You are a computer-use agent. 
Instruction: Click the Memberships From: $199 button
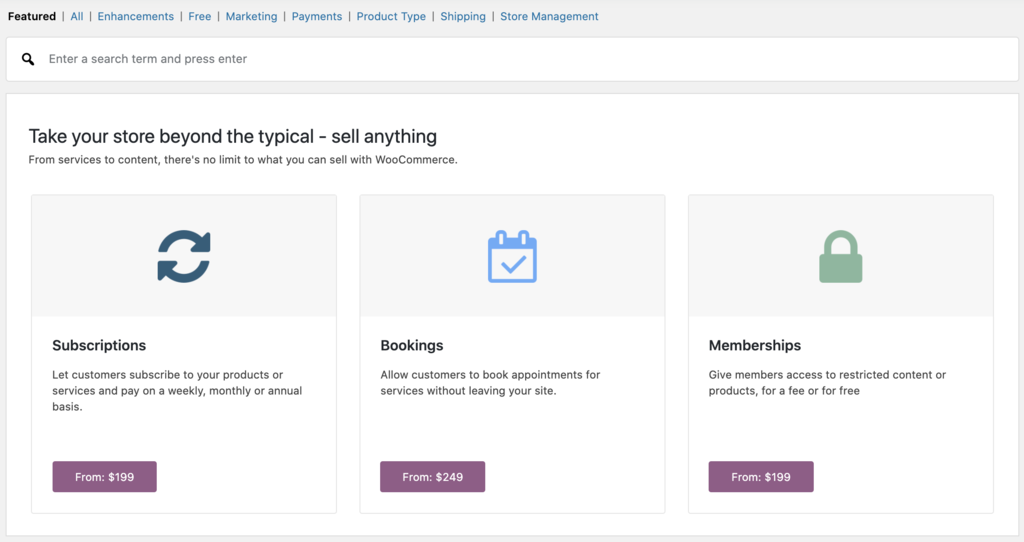761,477
